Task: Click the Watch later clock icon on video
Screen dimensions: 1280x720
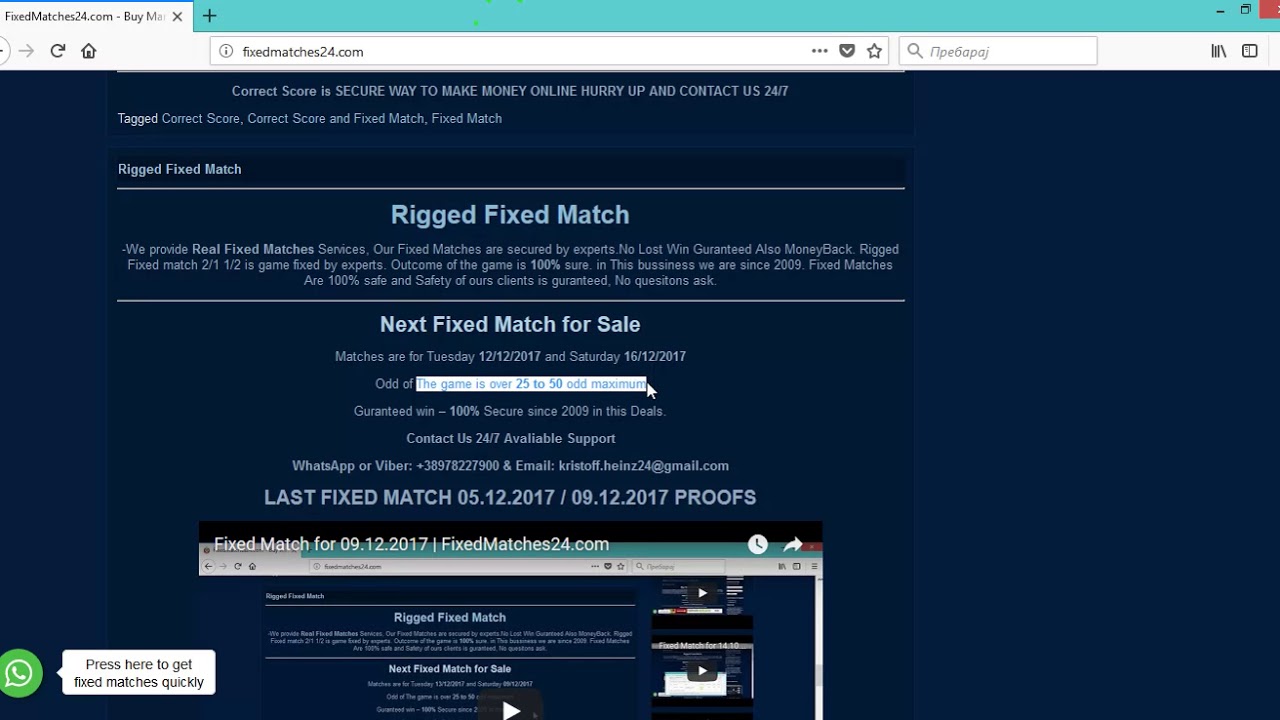Action: coord(758,544)
